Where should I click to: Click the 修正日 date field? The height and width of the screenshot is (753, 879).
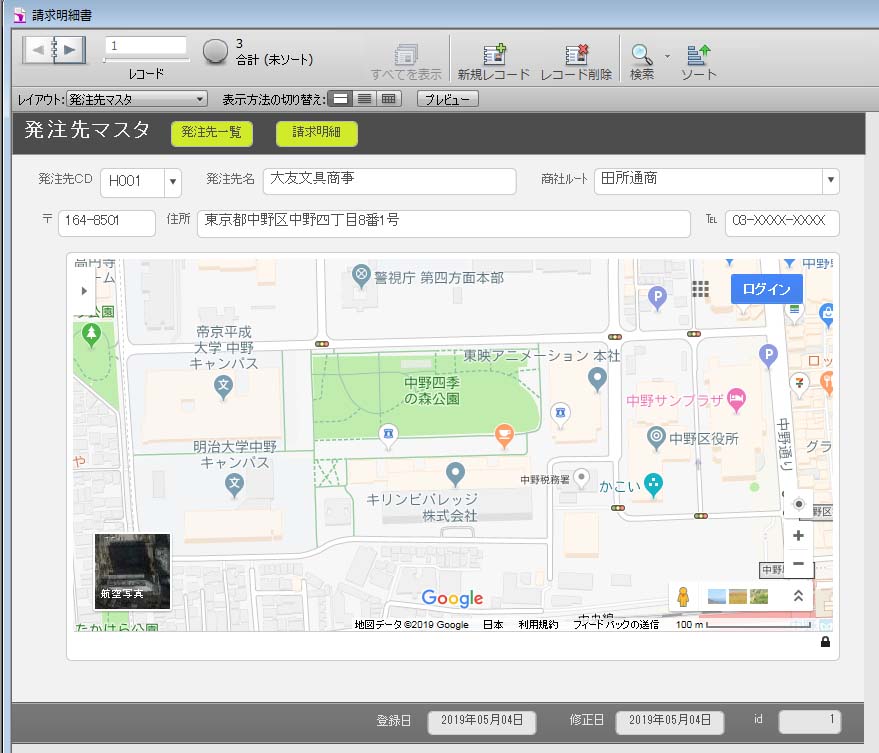pos(670,722)
